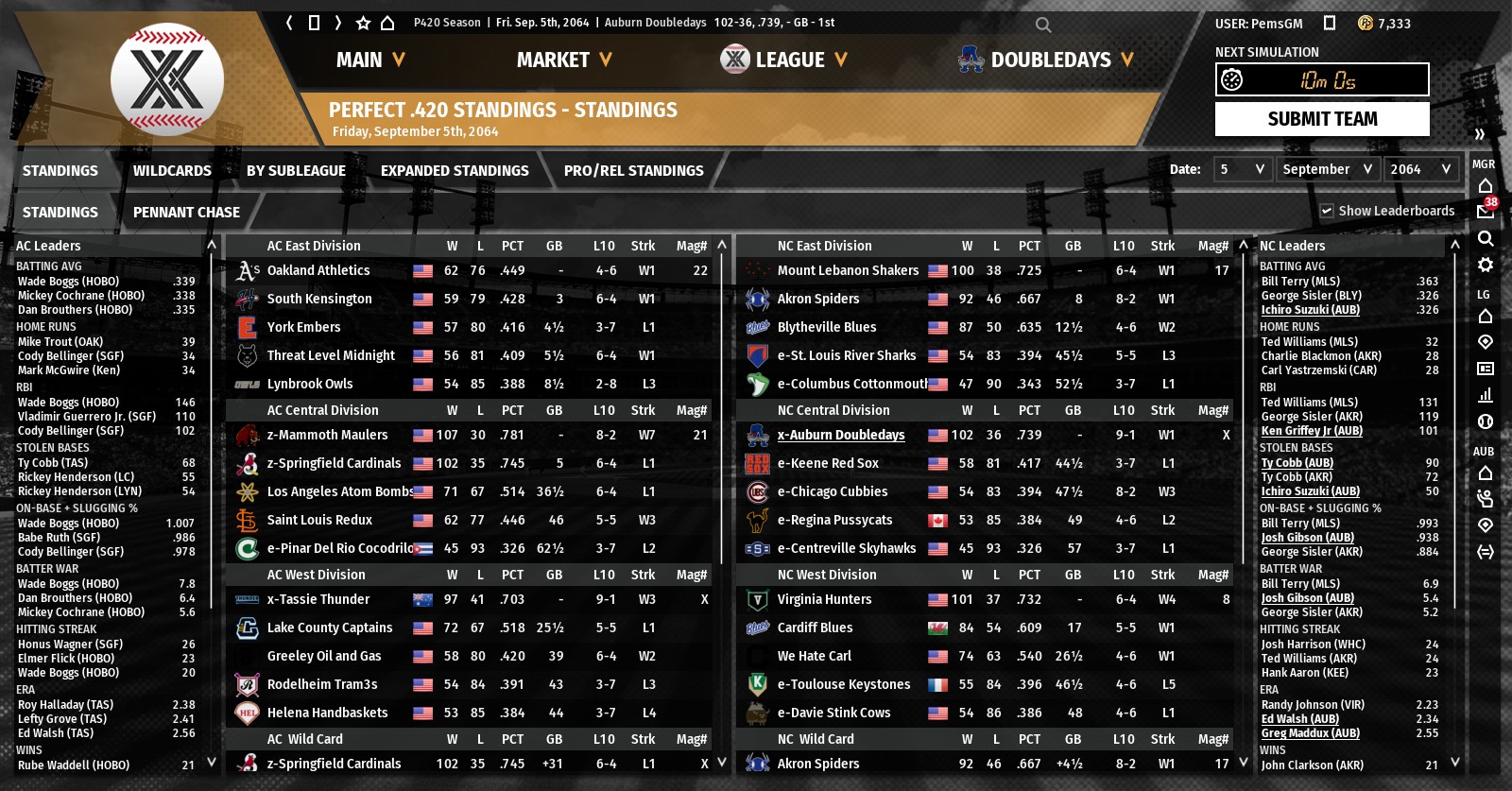Click the AC Leaders scroll-down arrow
This screenshot has height=791, width=1512.
(x=212, y=762)
